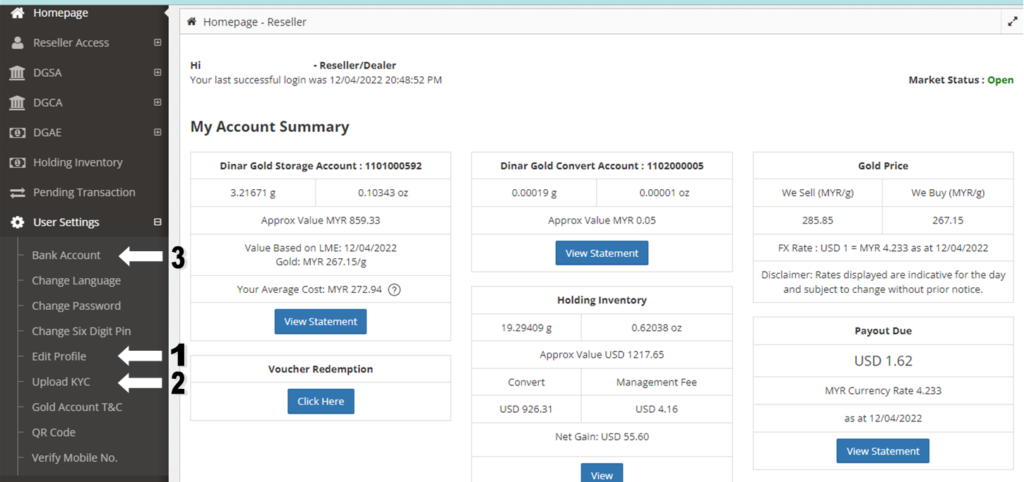
Task: Click the User Settings gear icon
Action: pyautogui.click(x=17, y=222)
